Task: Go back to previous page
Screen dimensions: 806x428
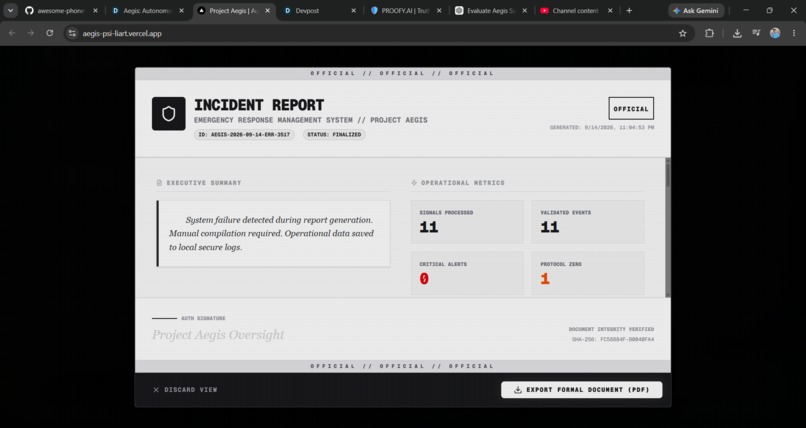Action: coord(12,33)
